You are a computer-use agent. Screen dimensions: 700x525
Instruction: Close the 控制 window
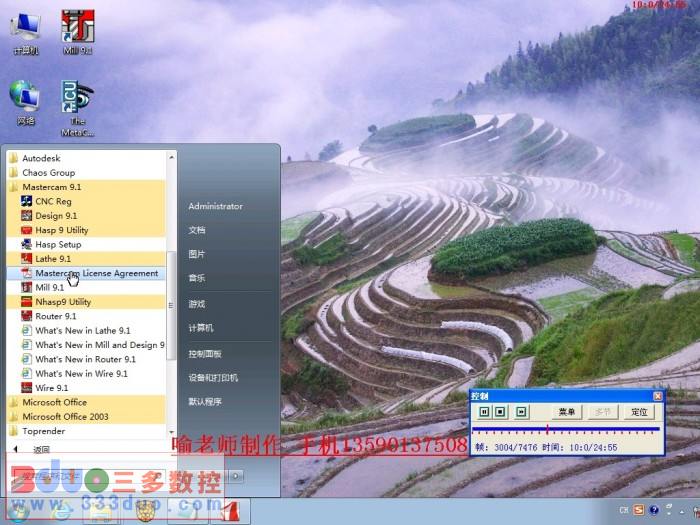[658, 396]
